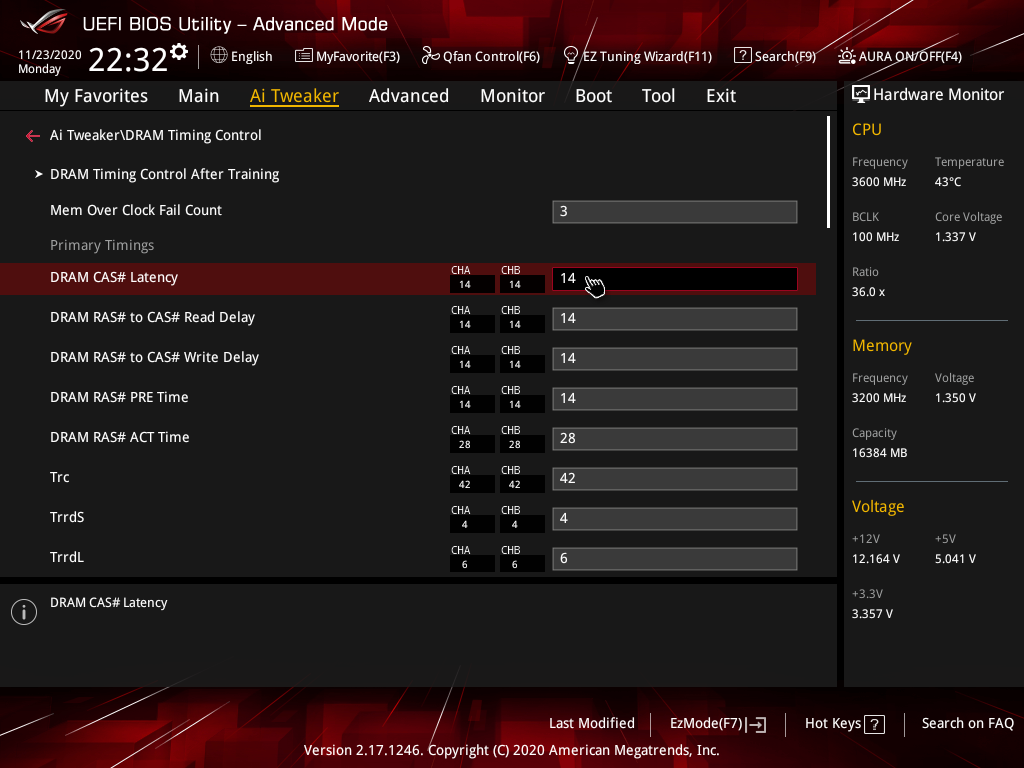
Task: Start EZ Tuning Wizard(F11)
Action: coord(637,56)
